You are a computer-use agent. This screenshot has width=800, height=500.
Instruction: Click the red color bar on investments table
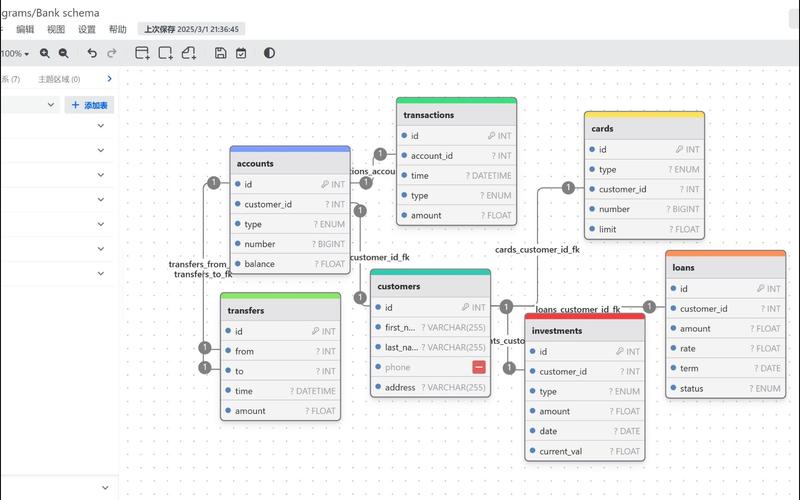tap(585, 316)
